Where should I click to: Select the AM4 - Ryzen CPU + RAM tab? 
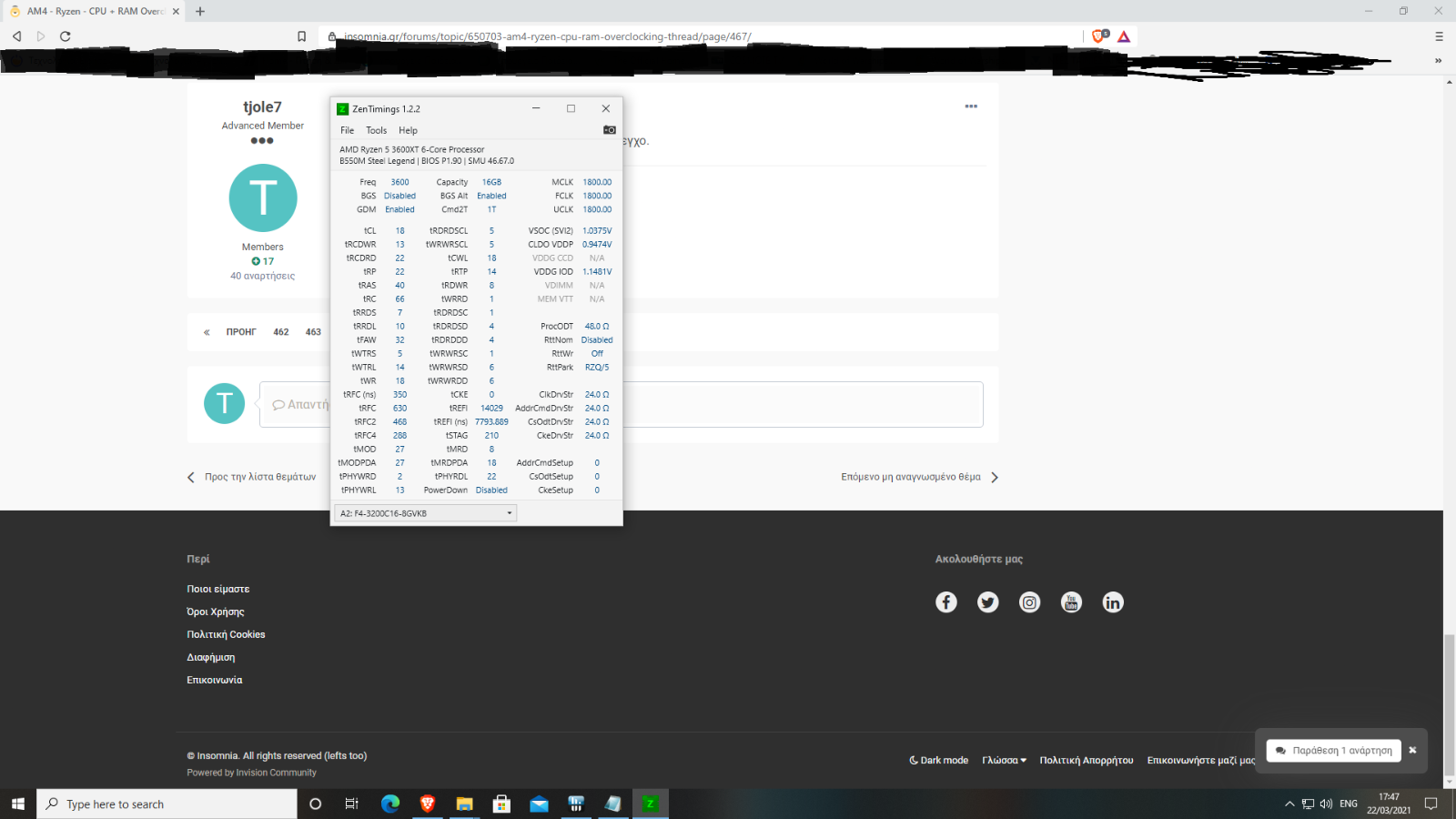click(94, 11)
